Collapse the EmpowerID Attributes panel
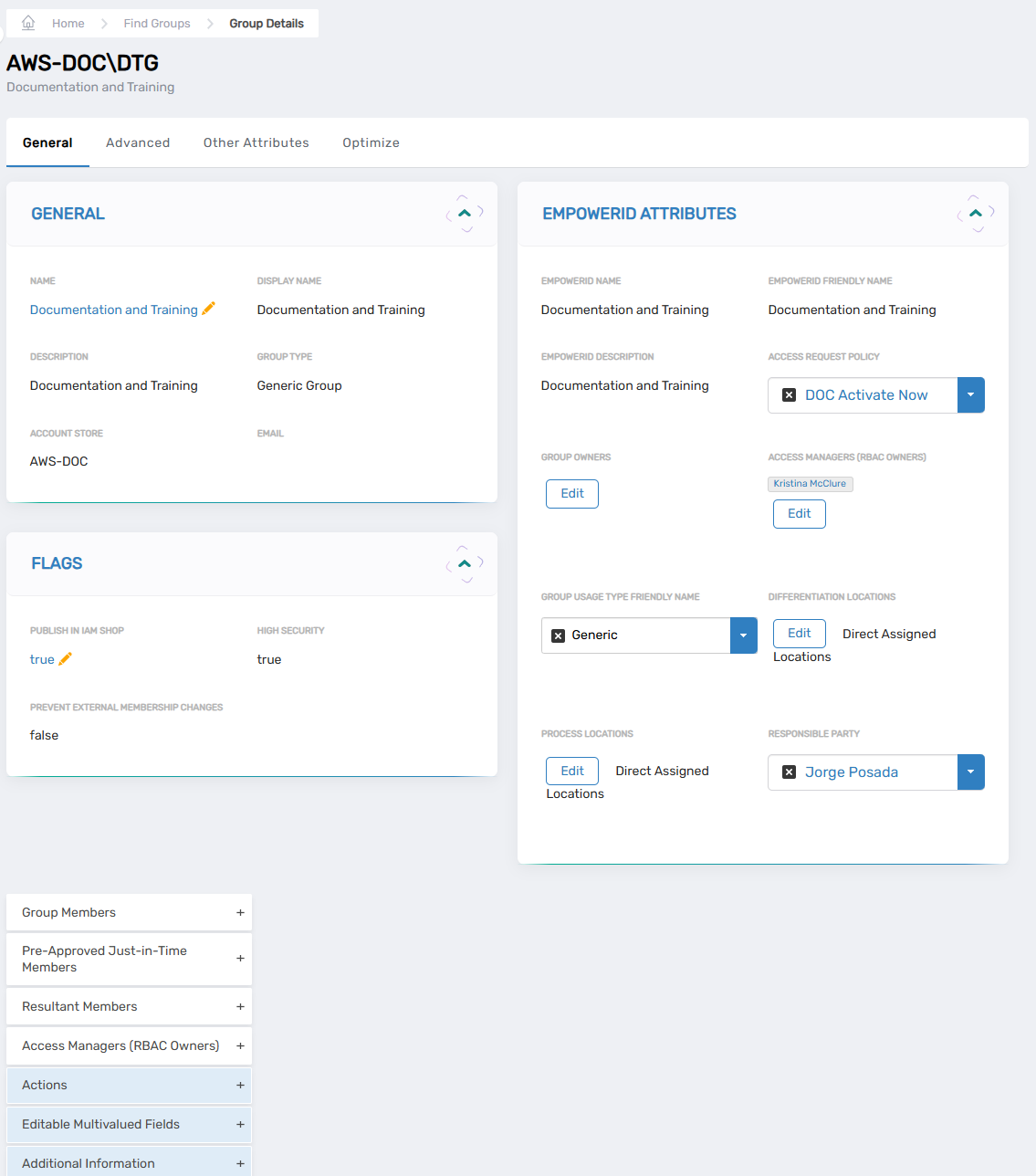The image size is (1036, 1176). tap(976, 214)
